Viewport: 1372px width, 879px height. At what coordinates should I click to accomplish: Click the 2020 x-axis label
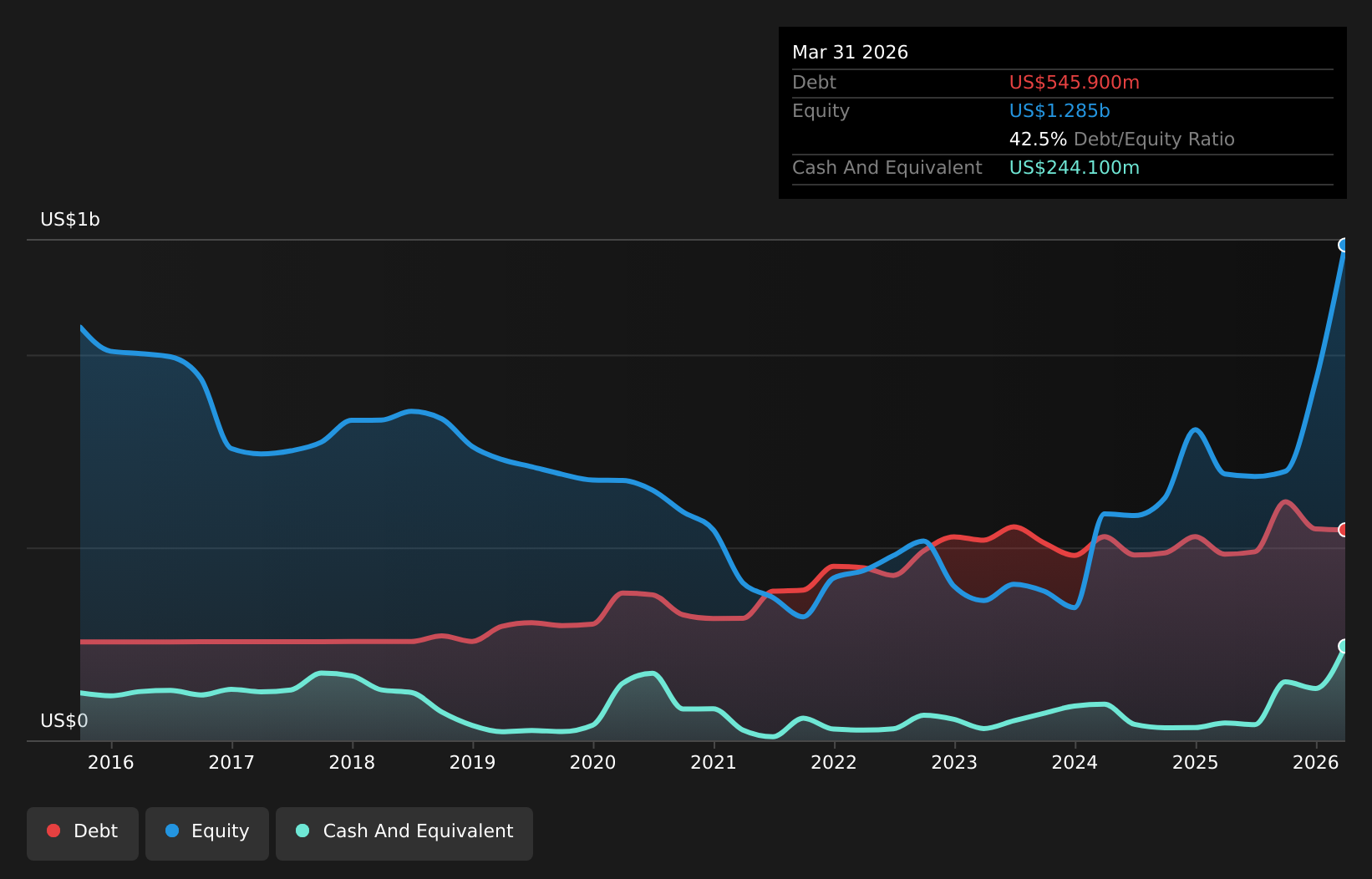click(593, 762)
